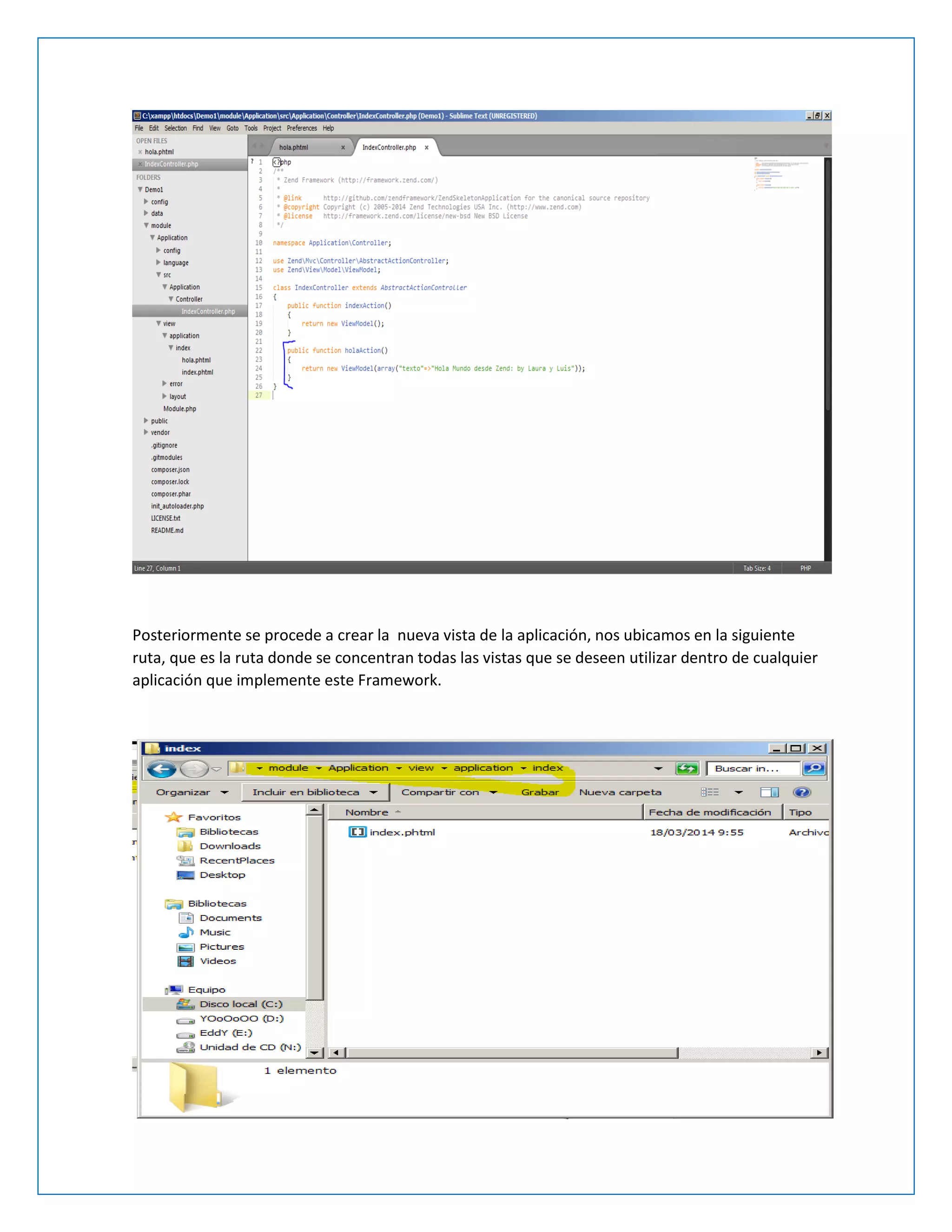
Task: Click the Downloads folder icon
Action: coord(185,846)
